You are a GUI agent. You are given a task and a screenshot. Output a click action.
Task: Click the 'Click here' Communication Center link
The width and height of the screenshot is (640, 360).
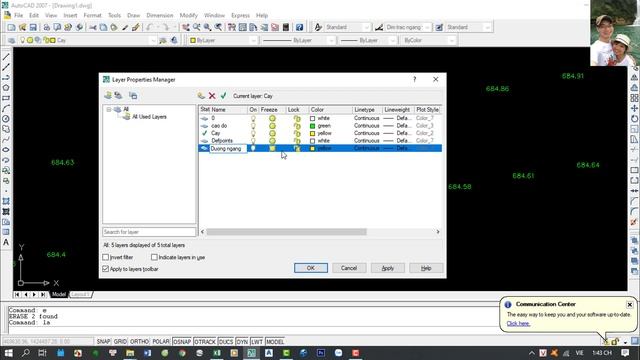pyautogui.click(x=518, y=323)
